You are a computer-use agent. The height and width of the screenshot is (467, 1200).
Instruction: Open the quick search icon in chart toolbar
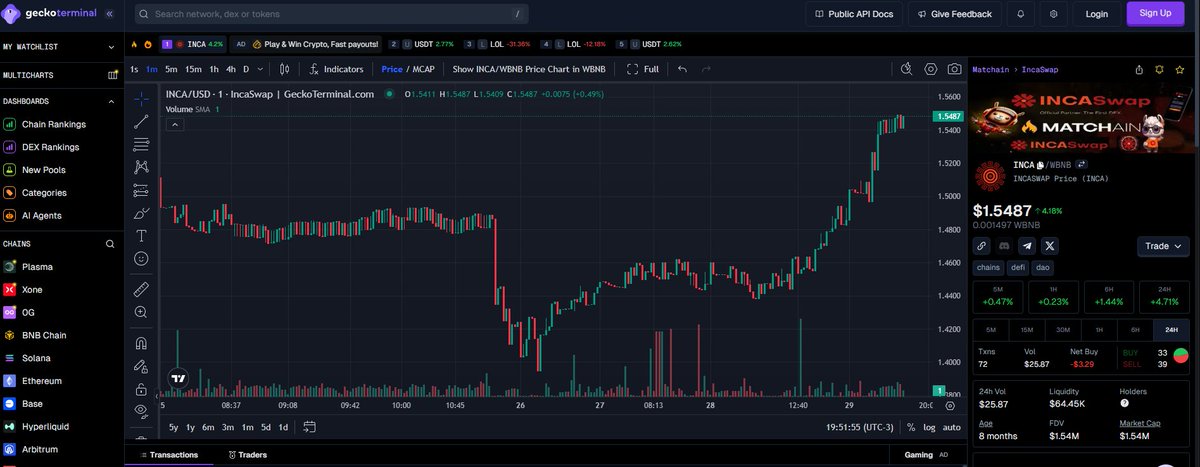tap(906, 69)
